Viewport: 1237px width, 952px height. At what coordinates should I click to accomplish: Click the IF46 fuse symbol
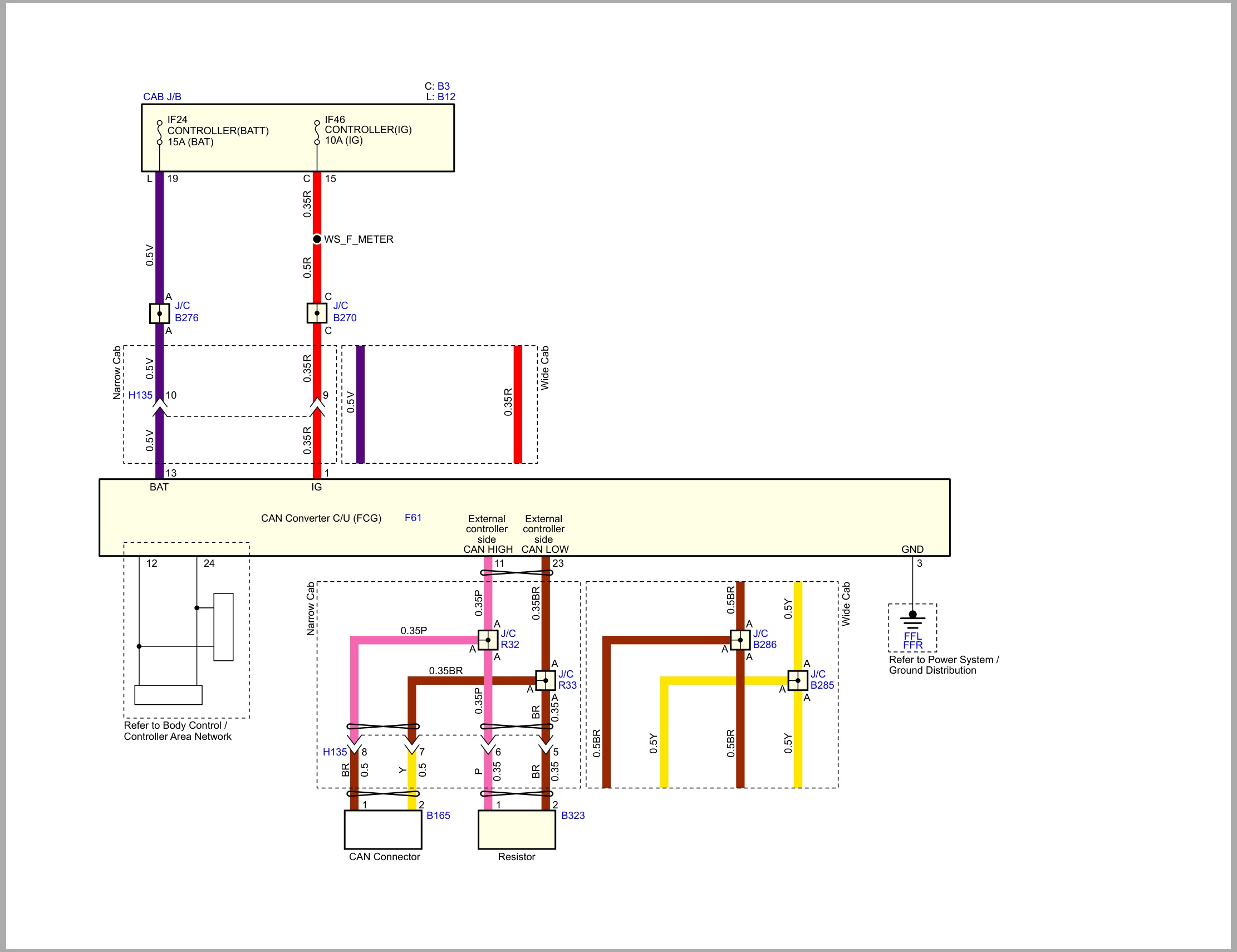(317, 133)
